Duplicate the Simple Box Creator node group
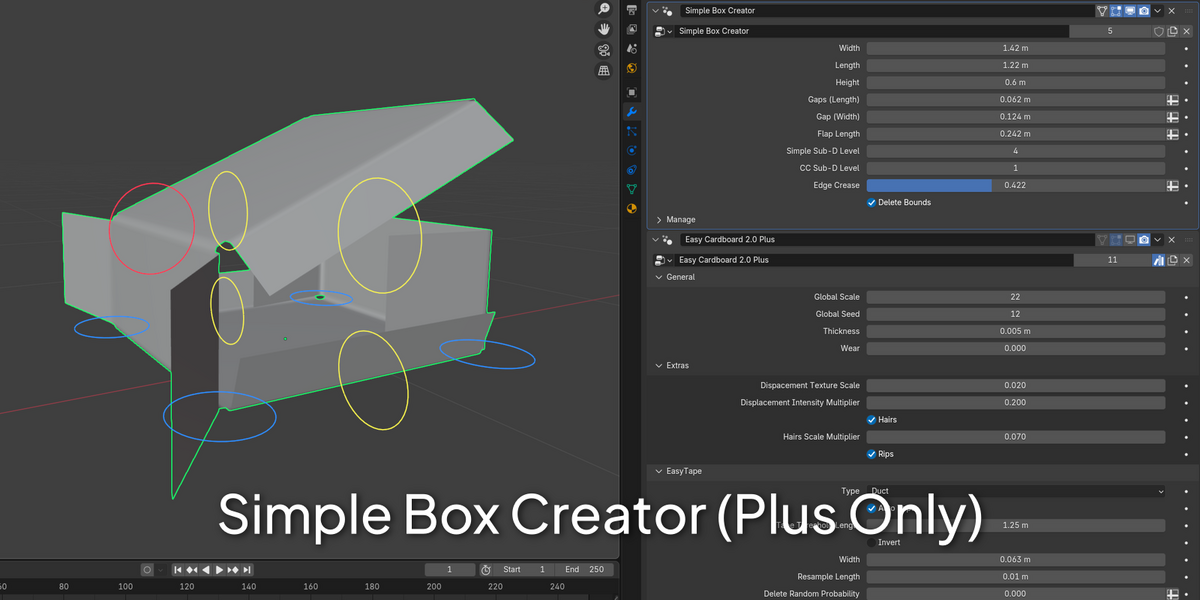This screenshot has height=600, width=1200. 1172,31
